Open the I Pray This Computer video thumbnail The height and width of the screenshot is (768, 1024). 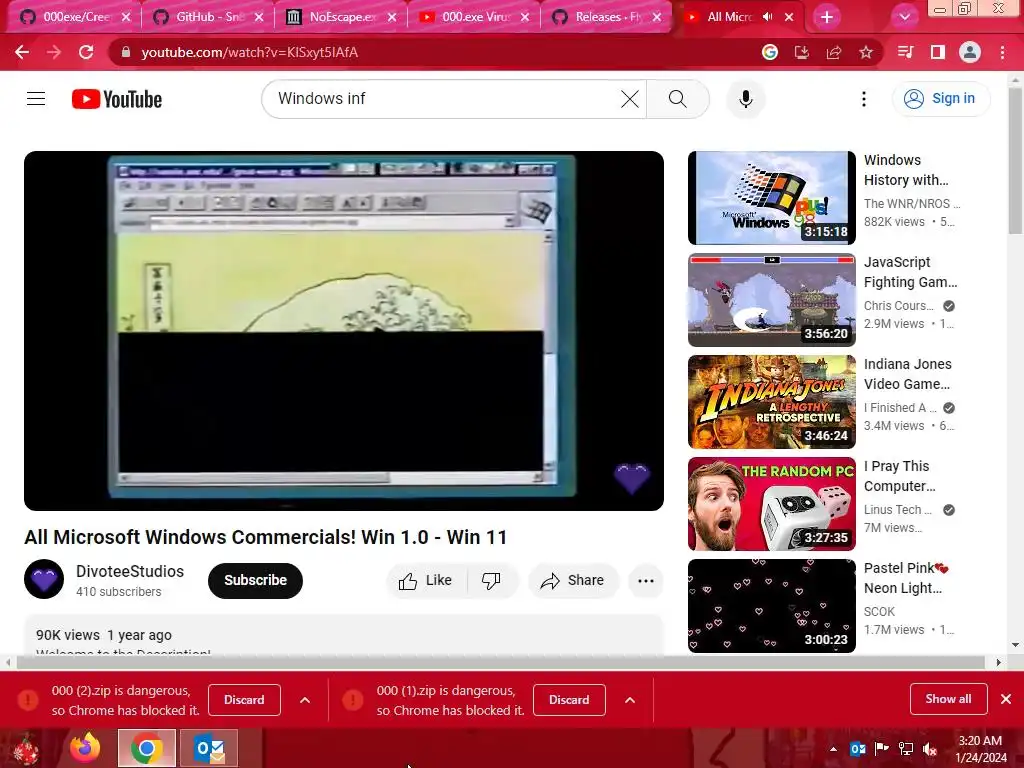(771, 504)
